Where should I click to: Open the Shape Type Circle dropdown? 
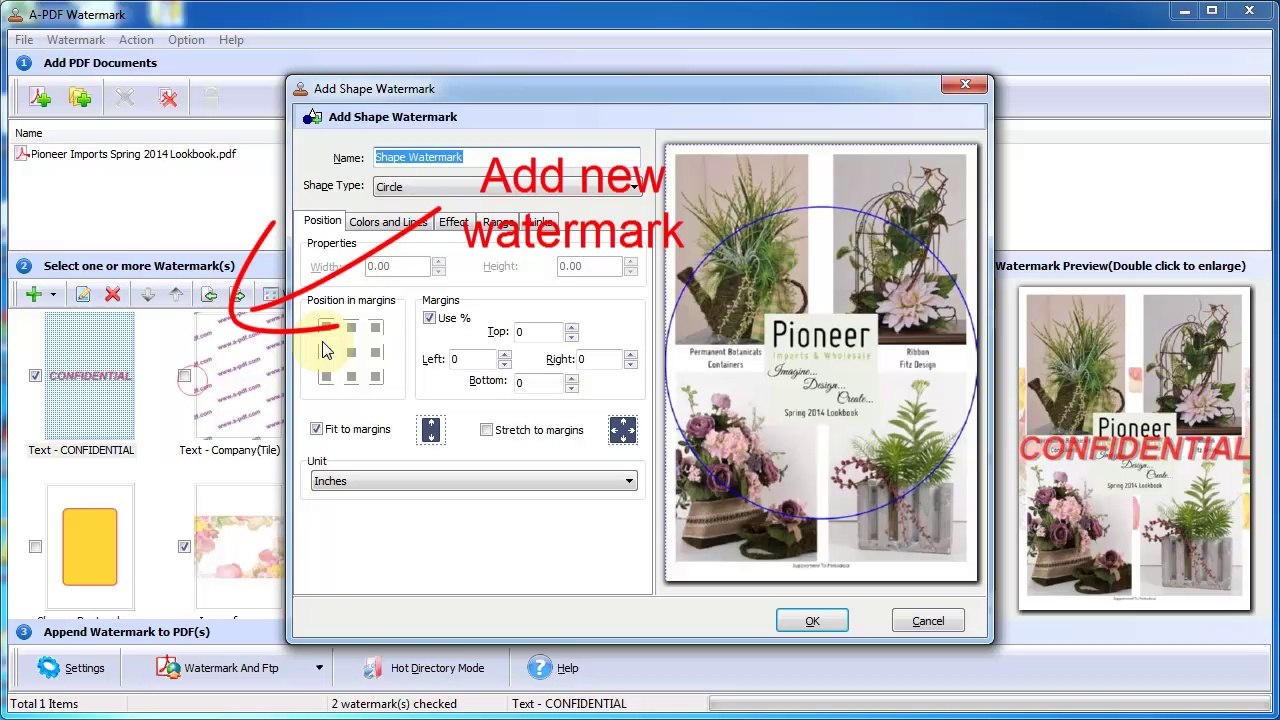(507, 187)
